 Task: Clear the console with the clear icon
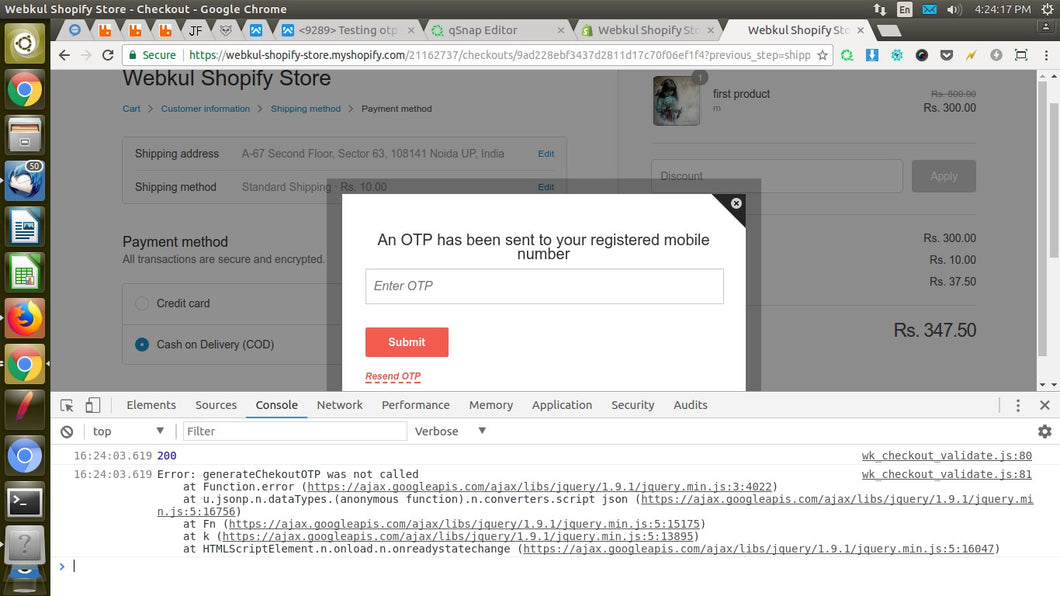click(67, 432)
